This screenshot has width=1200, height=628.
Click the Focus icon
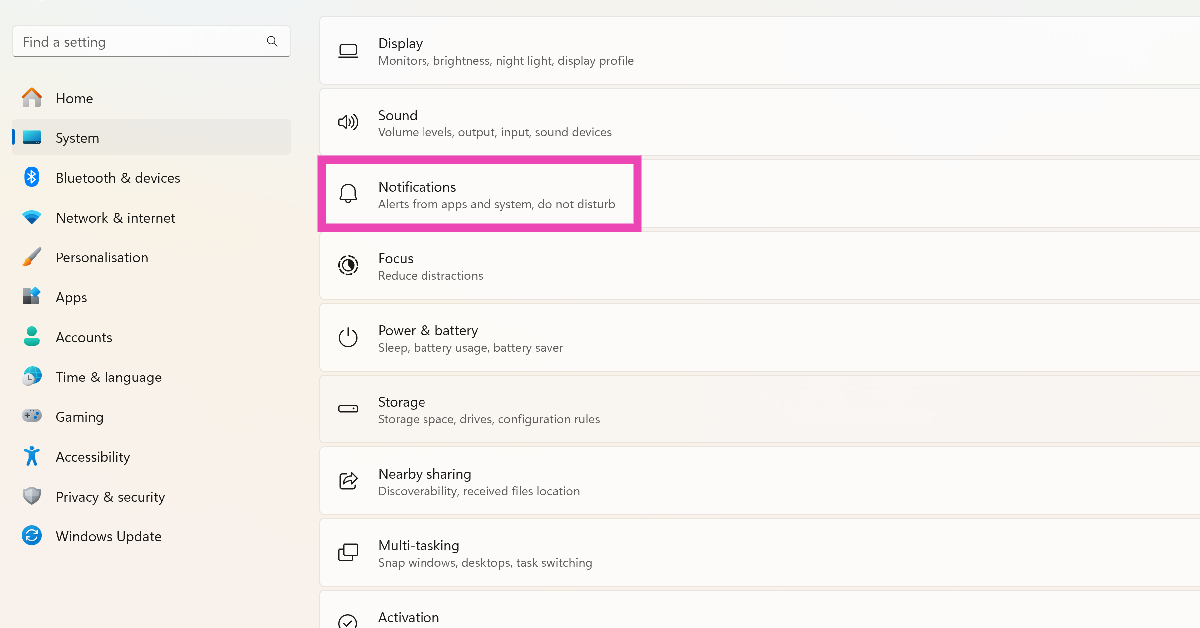tap(348, 265)
